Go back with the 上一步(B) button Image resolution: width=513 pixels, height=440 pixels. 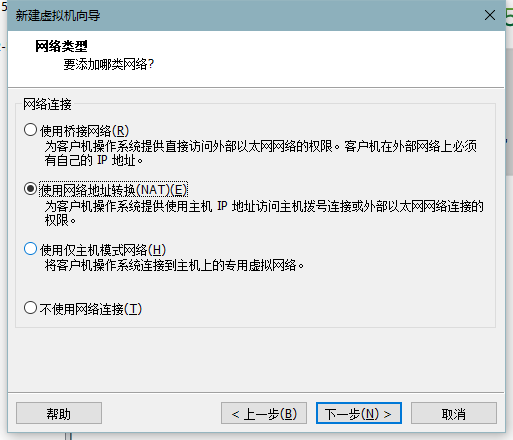pyautogui.click(x=264, y=413)
